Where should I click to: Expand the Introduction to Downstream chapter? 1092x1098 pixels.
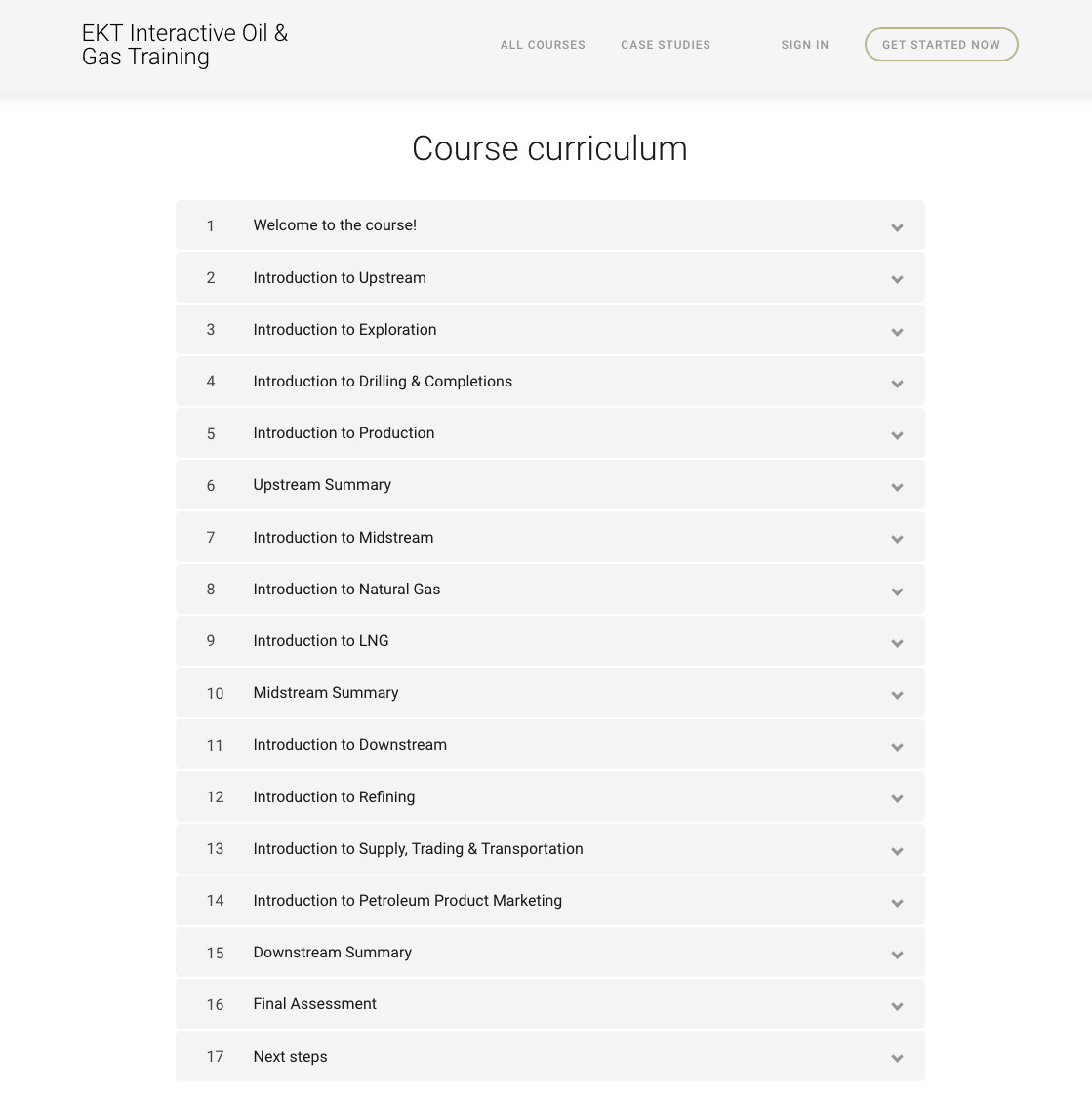pos(897,747)
